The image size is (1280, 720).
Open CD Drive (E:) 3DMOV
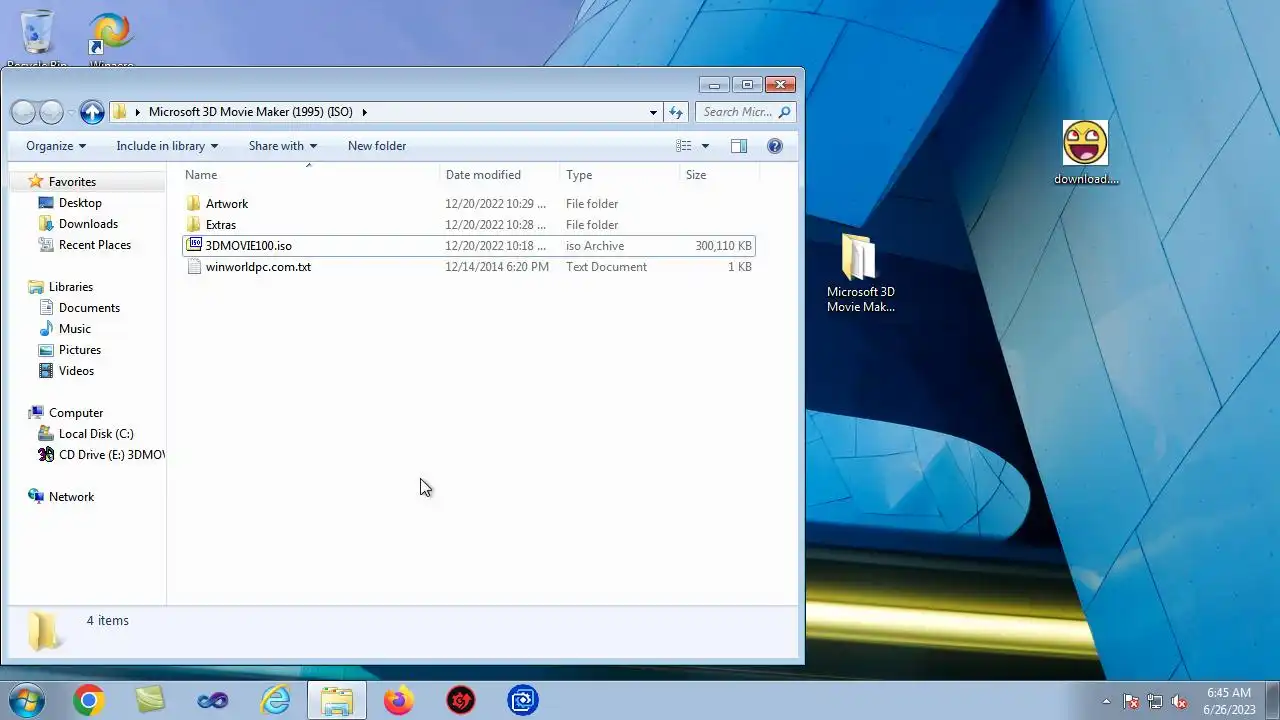point(111,455)
